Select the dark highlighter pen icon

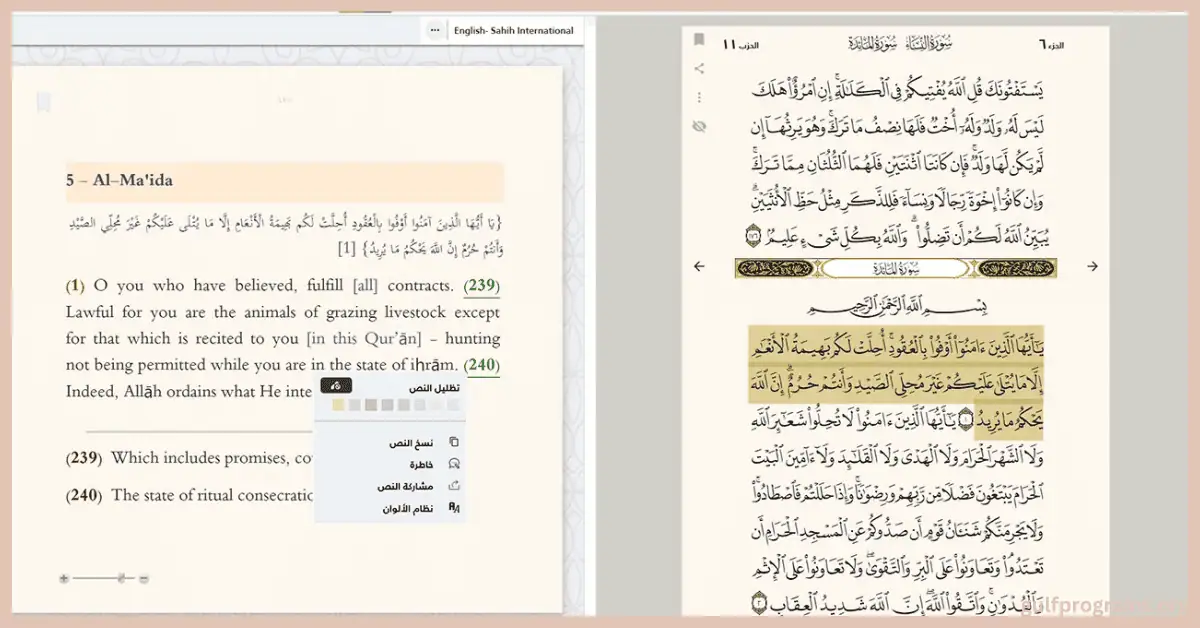[x=336, y=387]
